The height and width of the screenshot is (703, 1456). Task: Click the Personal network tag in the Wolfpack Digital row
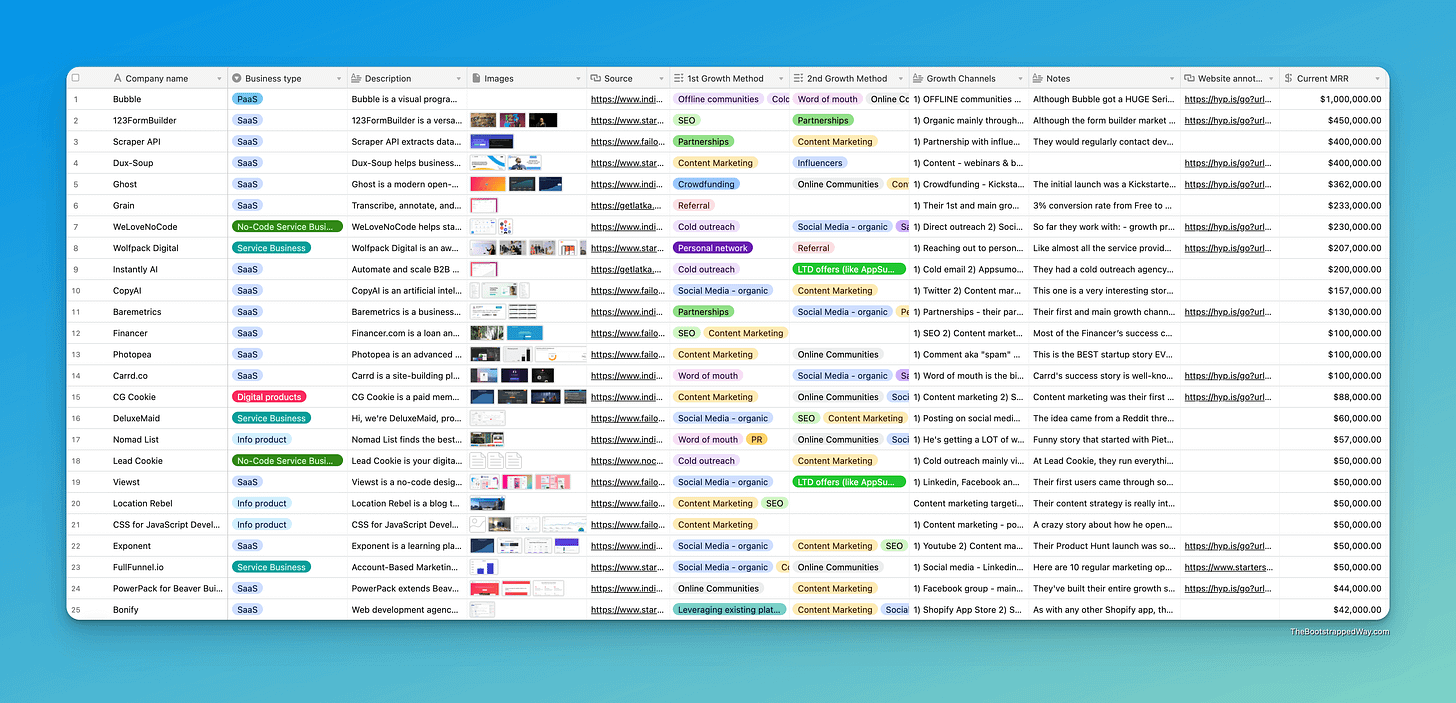pyautogui.click(x=714, y=248)
